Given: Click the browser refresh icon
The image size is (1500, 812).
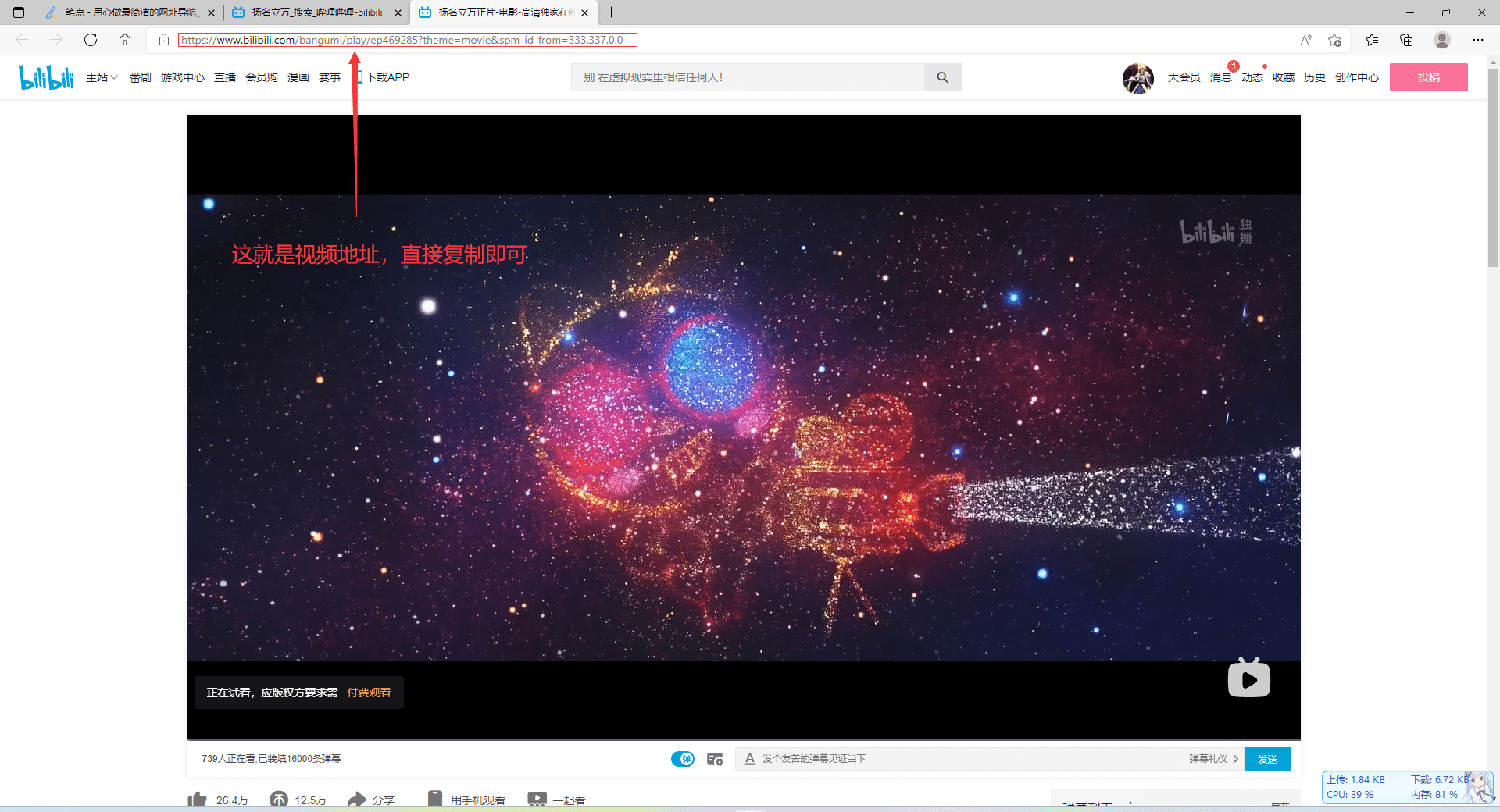Looking at the screenshot, I should [90, 40].
